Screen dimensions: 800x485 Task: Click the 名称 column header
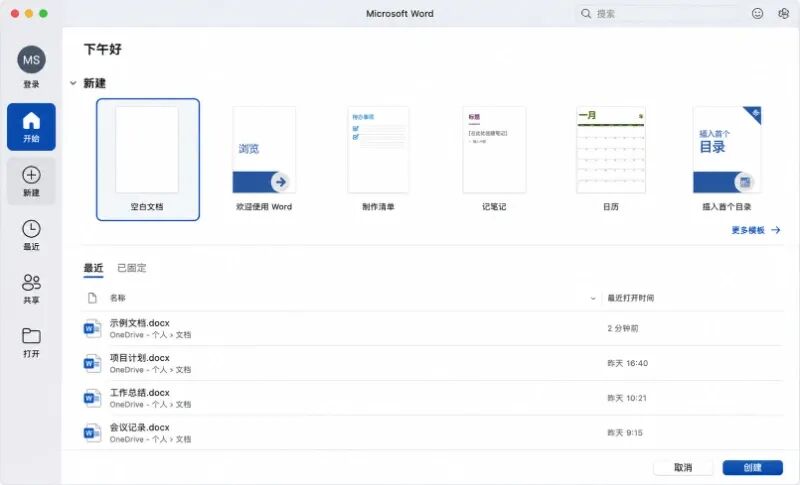(118, 298)
